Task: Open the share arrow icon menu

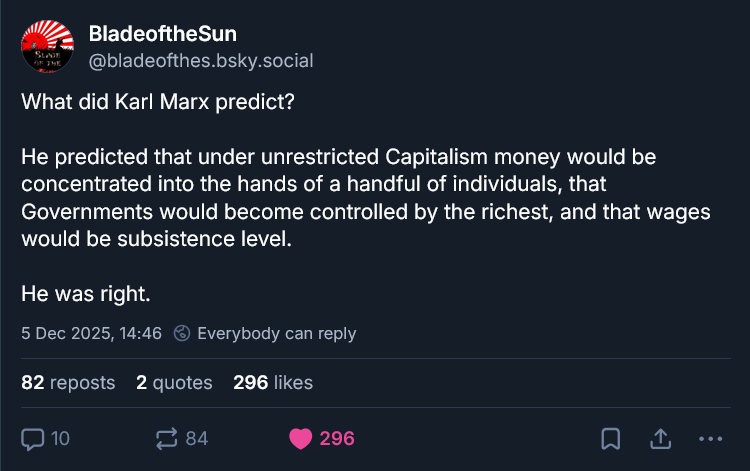Action: (x=660, y=438)
